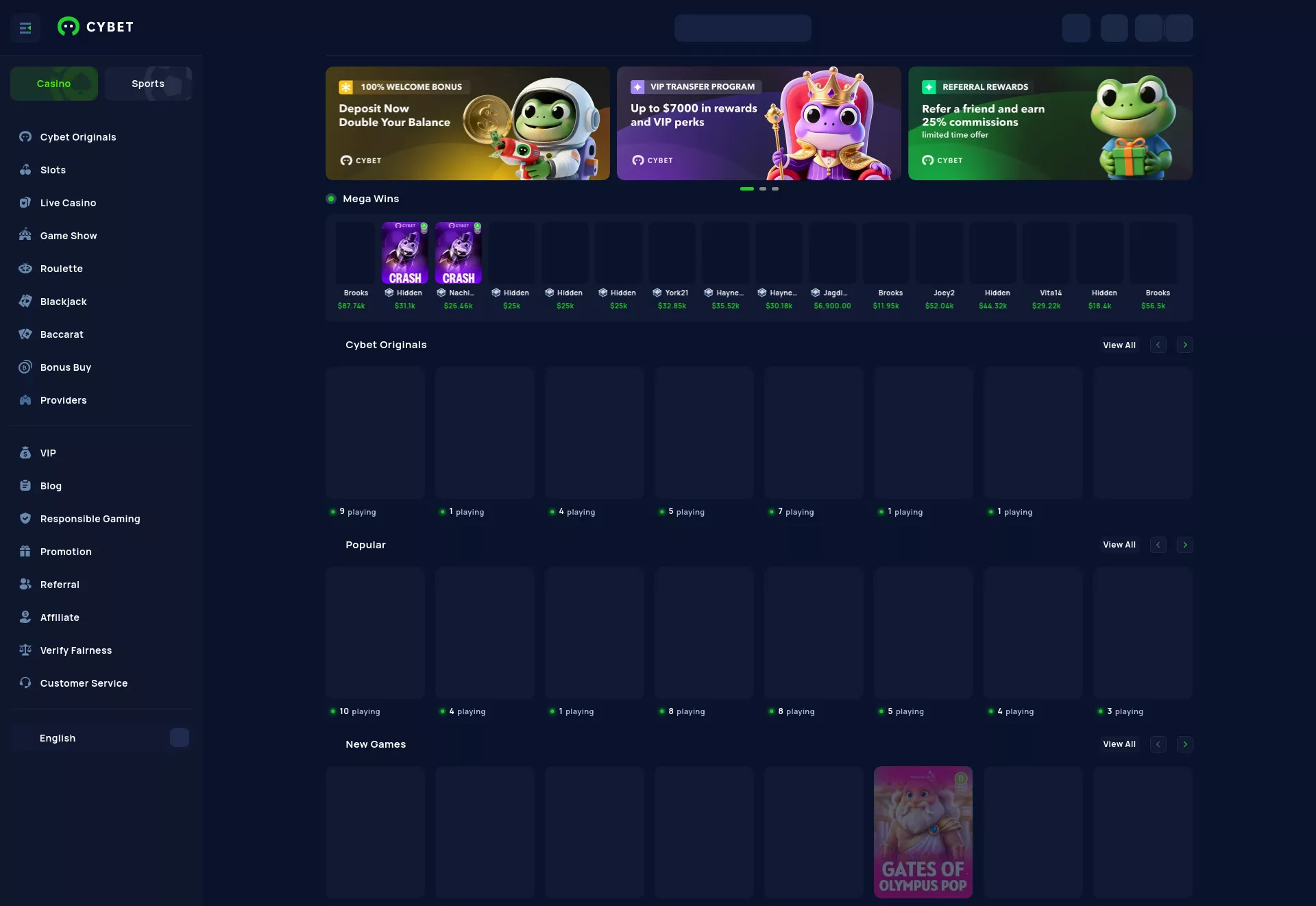1316x906 pixels.
Task: Select the Bonus Buy icon
Action: tap(25, 367)
